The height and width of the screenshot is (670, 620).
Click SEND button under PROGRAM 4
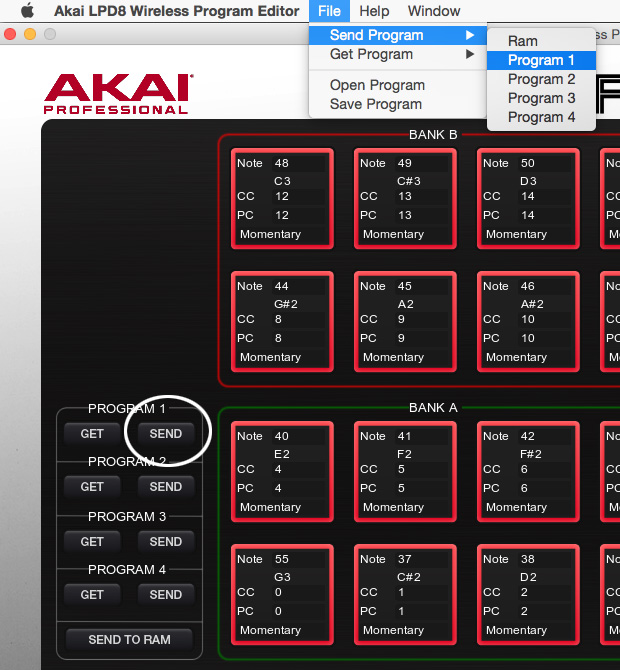tap(166, 595)
